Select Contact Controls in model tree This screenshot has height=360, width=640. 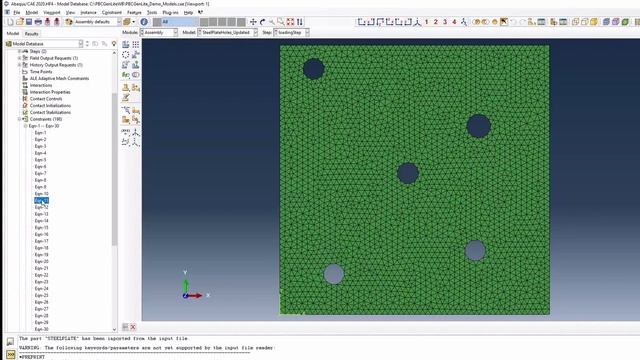46,99
